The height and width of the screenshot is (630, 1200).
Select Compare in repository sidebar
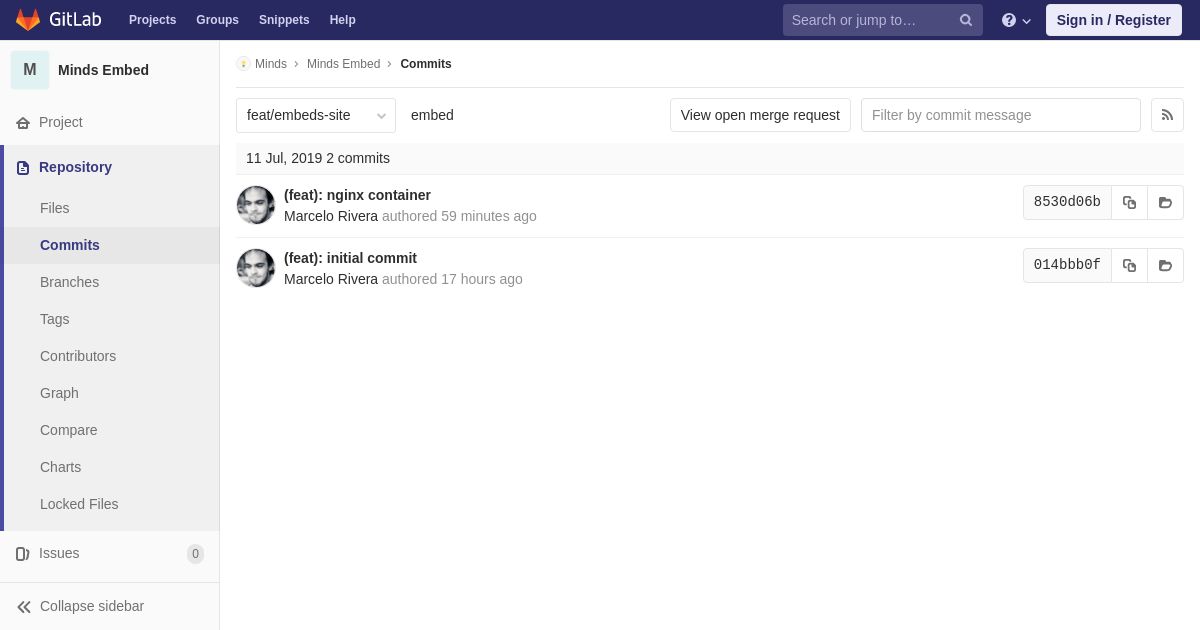coord(69,430)
